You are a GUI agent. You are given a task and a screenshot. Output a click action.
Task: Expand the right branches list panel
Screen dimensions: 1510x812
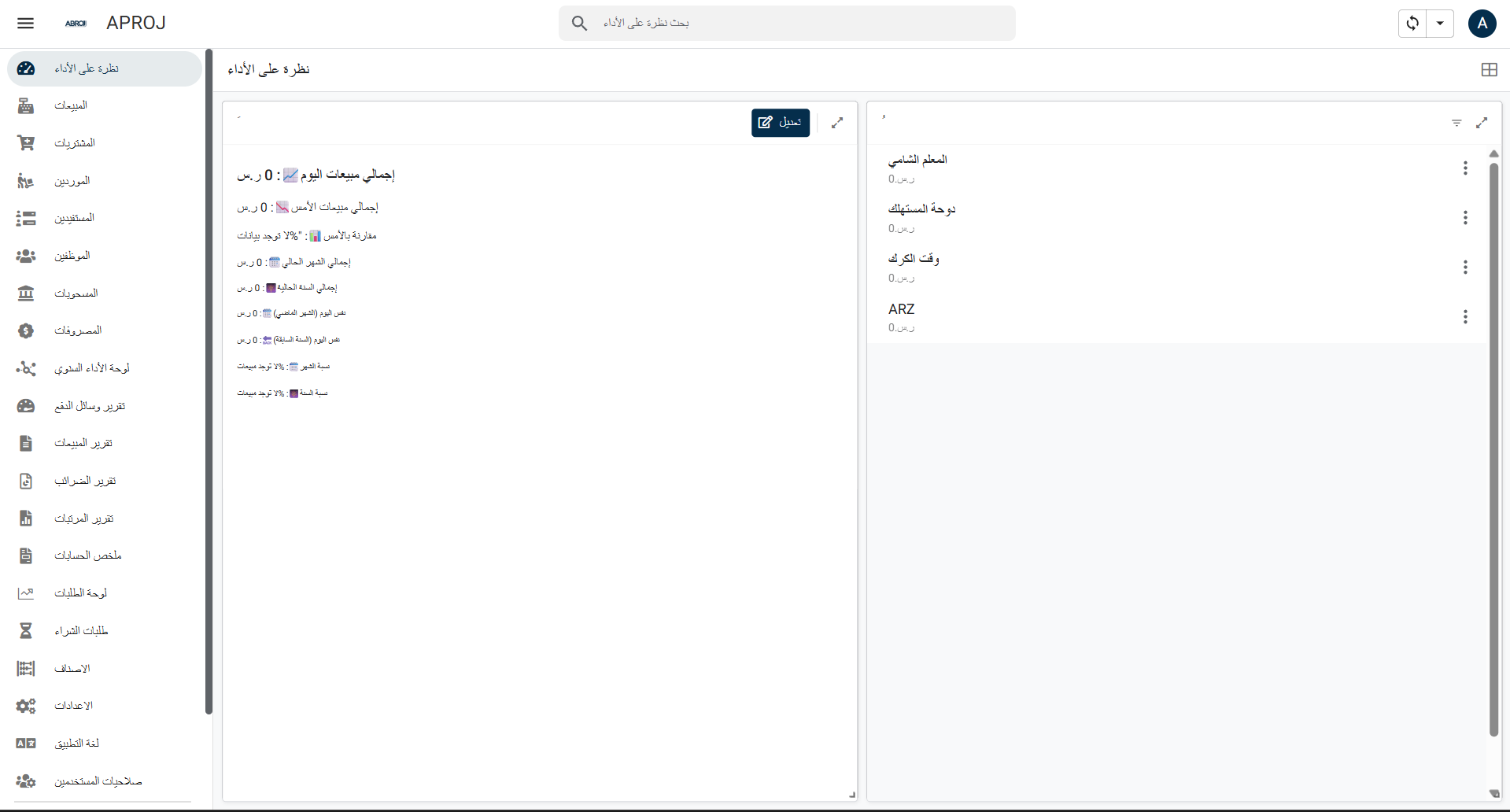point(1482,122)
